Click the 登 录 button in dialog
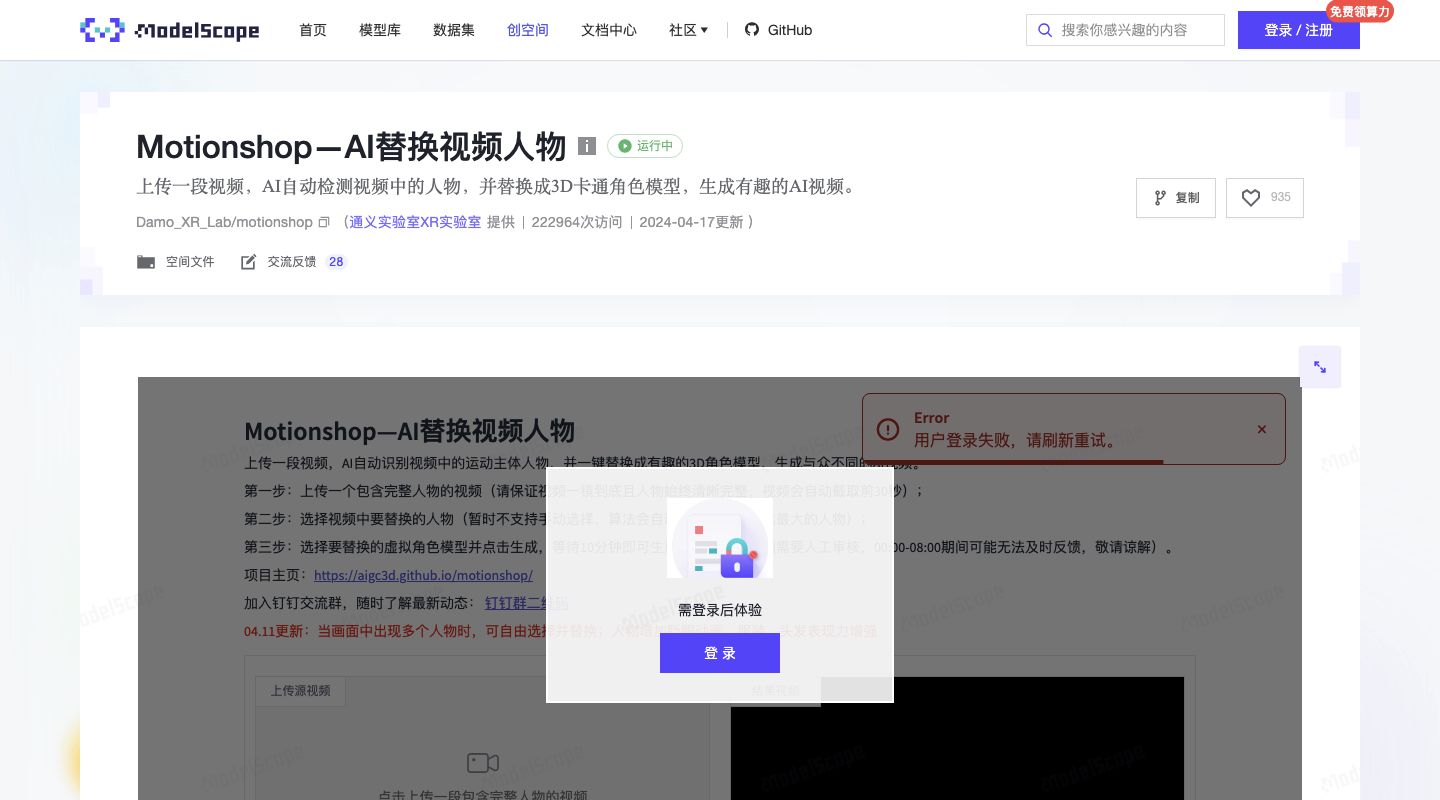Viewport: 1440px width, 800px height. 720,653
